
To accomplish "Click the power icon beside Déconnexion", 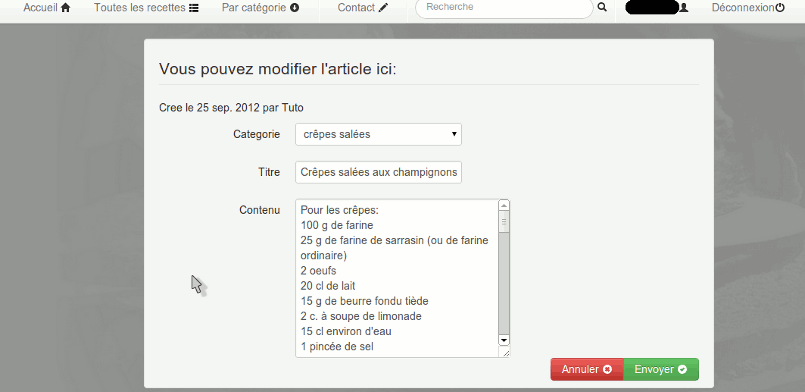I will [x=780, y=8].
